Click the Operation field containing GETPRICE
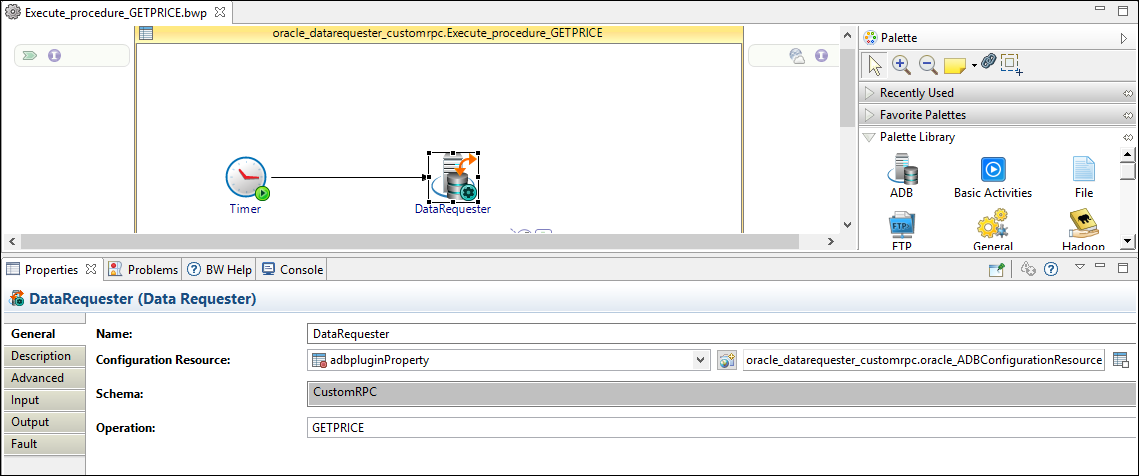This screenshot has width=1139, height=476. pos(723,428)
